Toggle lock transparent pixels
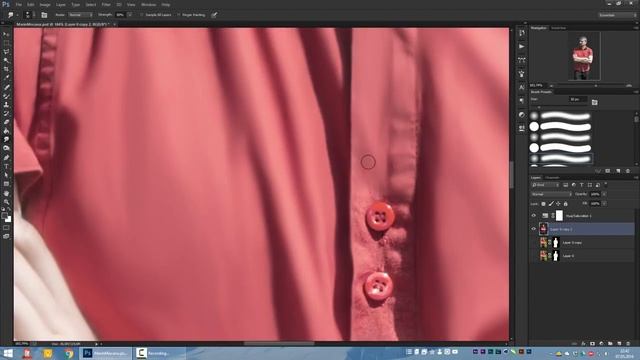This screenshot has width=640, height=360. pos(543,203)
